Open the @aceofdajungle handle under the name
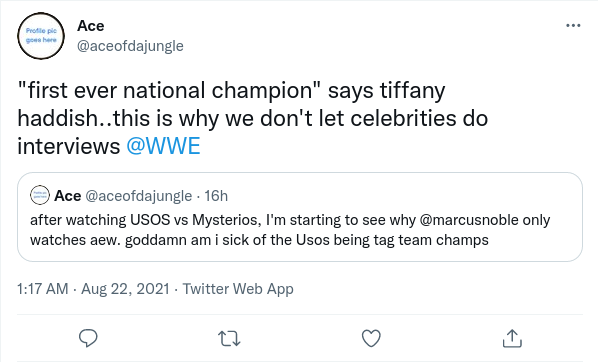This screenshot has height=362, width=598. coord(130,46)
